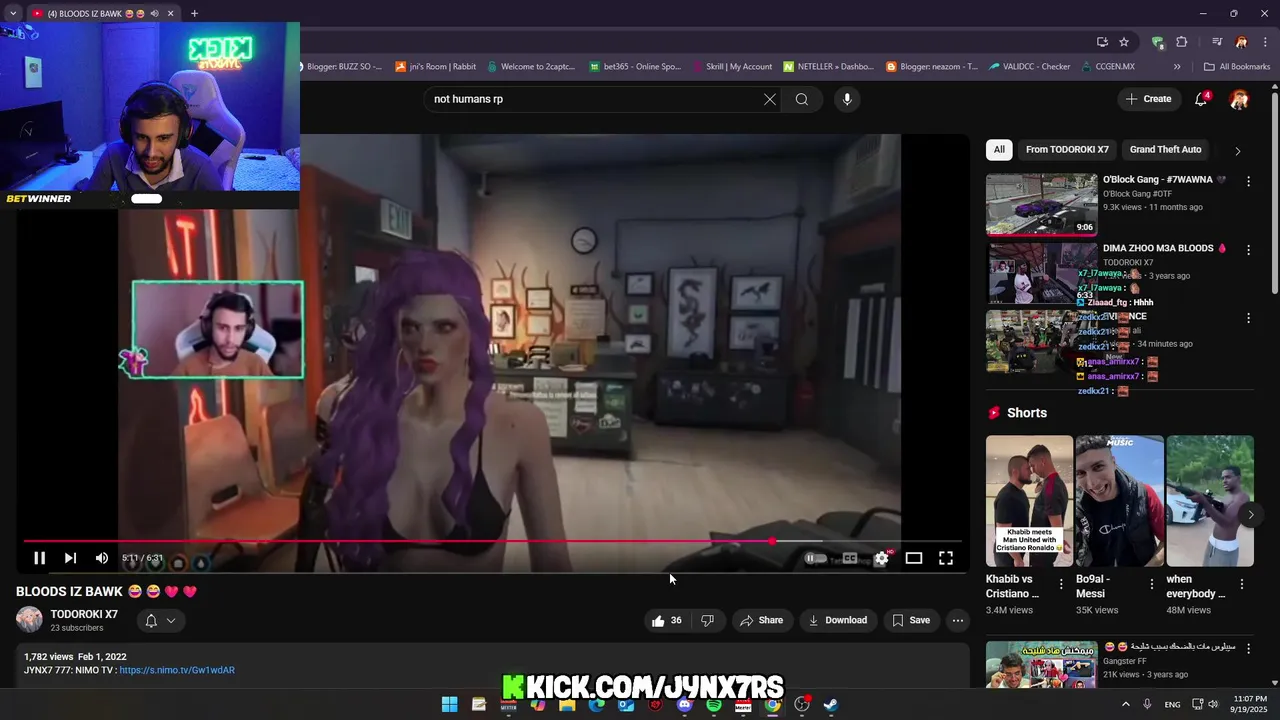
Task: Select 'From TODOROKI X7' chip
Action: [1067, 149]
